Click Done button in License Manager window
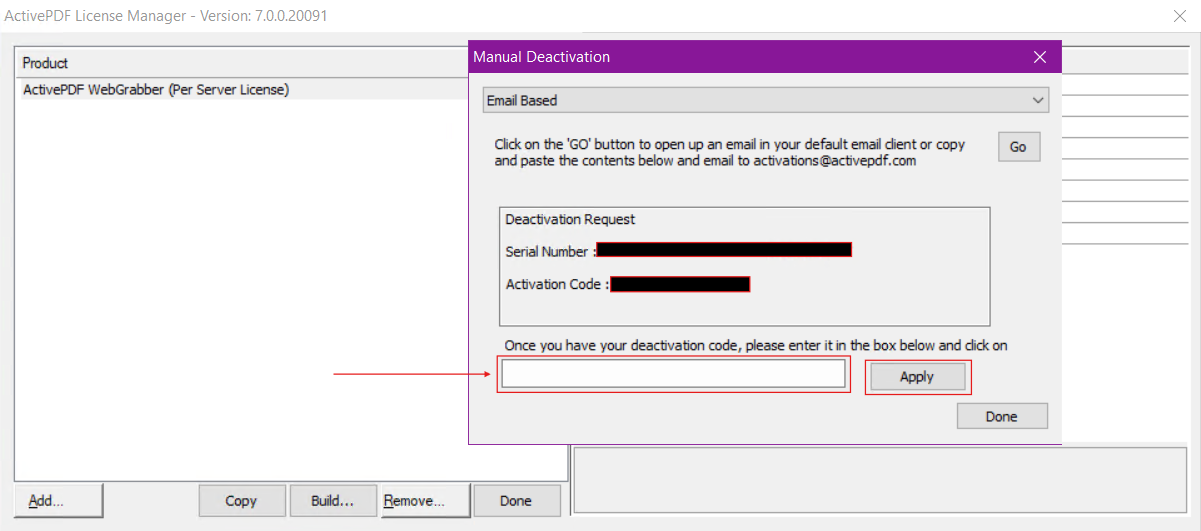The height and width of the screenshot is (531, 1201). coord(516,500)
